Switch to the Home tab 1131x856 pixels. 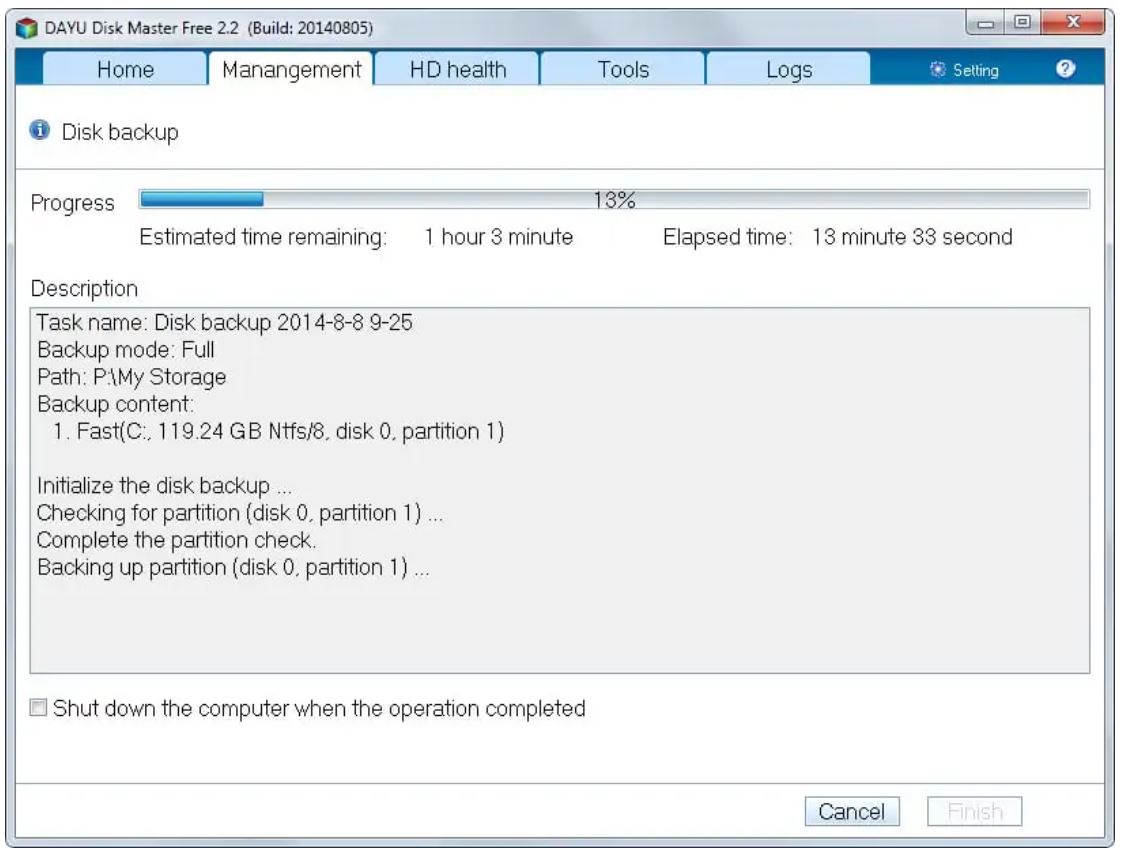(125, 70)
